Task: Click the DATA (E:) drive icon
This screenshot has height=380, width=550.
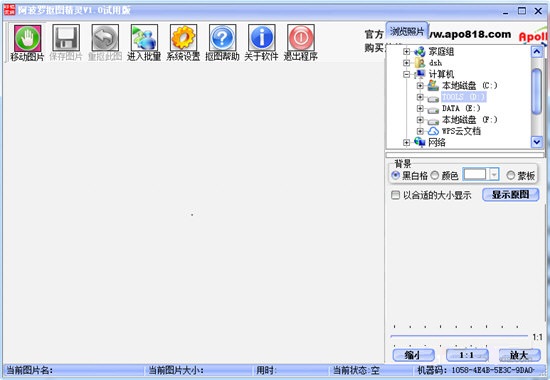Action: coord(433,109)
